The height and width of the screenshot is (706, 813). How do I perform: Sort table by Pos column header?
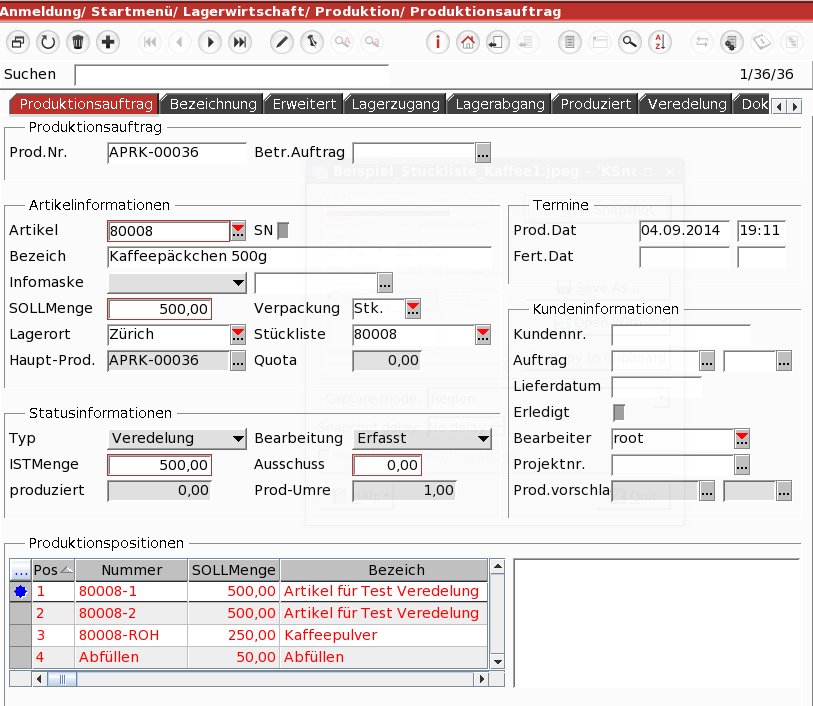coord(53,570)
